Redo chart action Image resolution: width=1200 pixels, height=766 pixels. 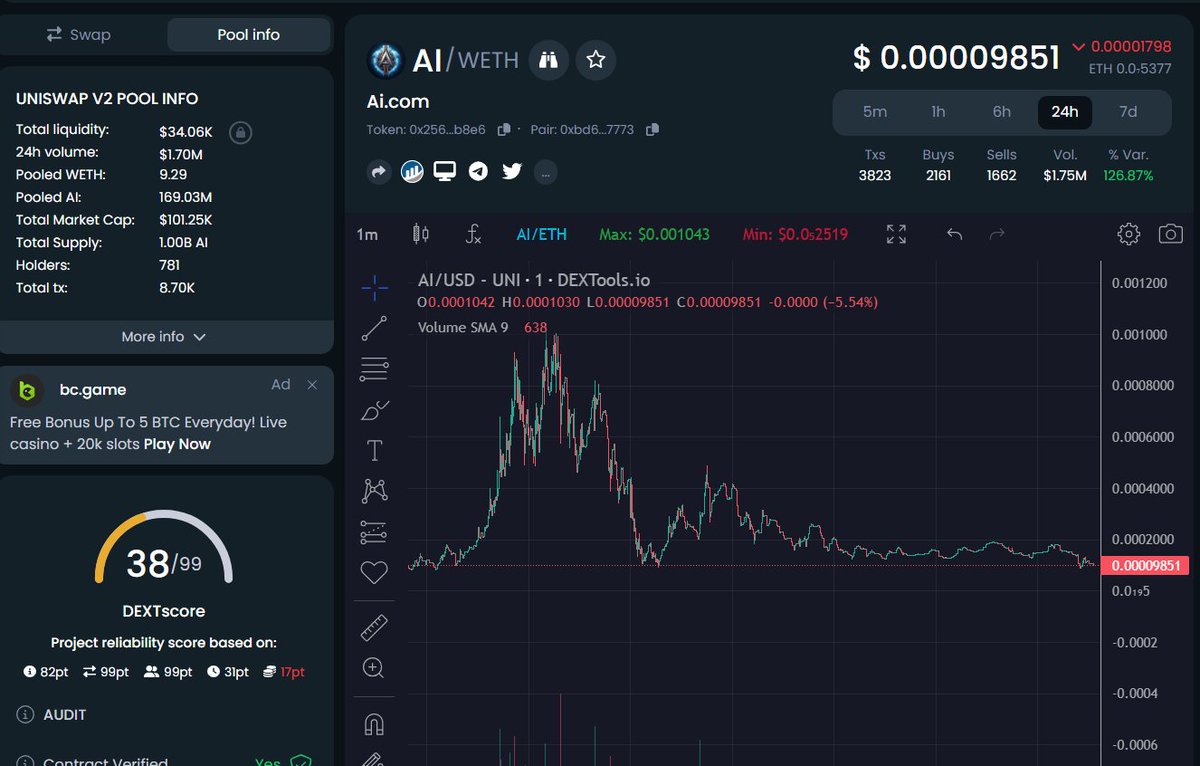coord(996,234)
